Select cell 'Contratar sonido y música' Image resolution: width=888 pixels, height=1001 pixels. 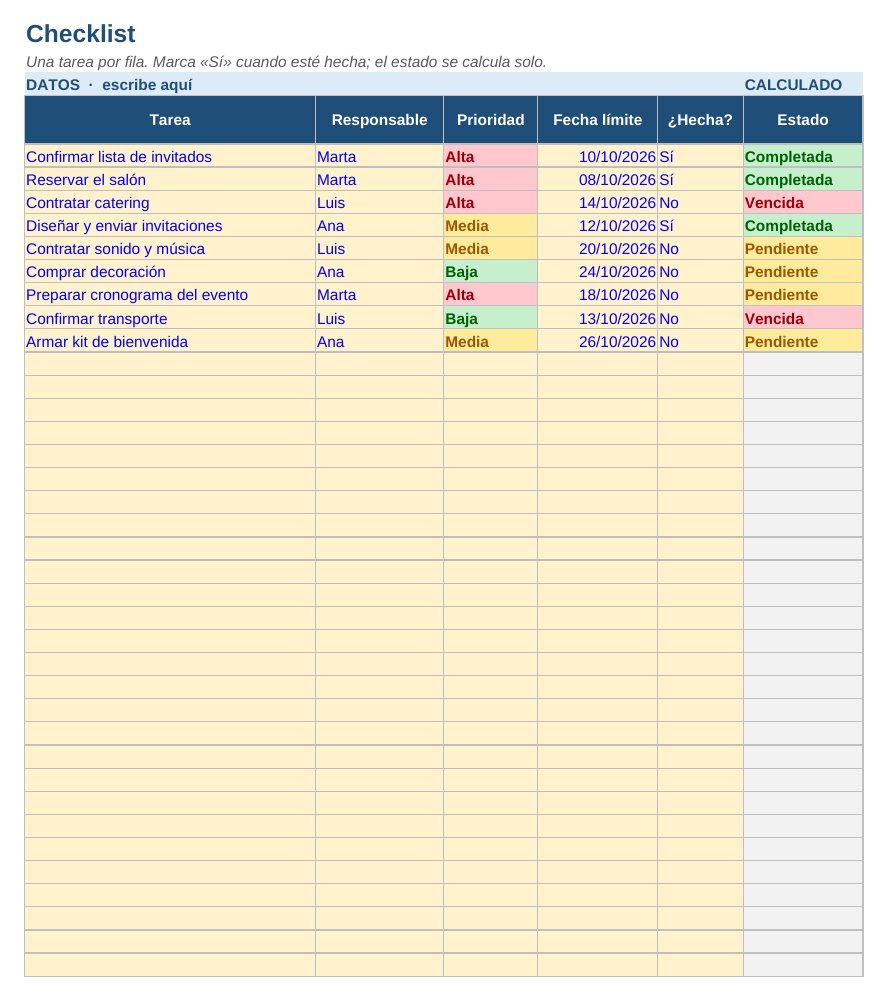coord(170,248)
